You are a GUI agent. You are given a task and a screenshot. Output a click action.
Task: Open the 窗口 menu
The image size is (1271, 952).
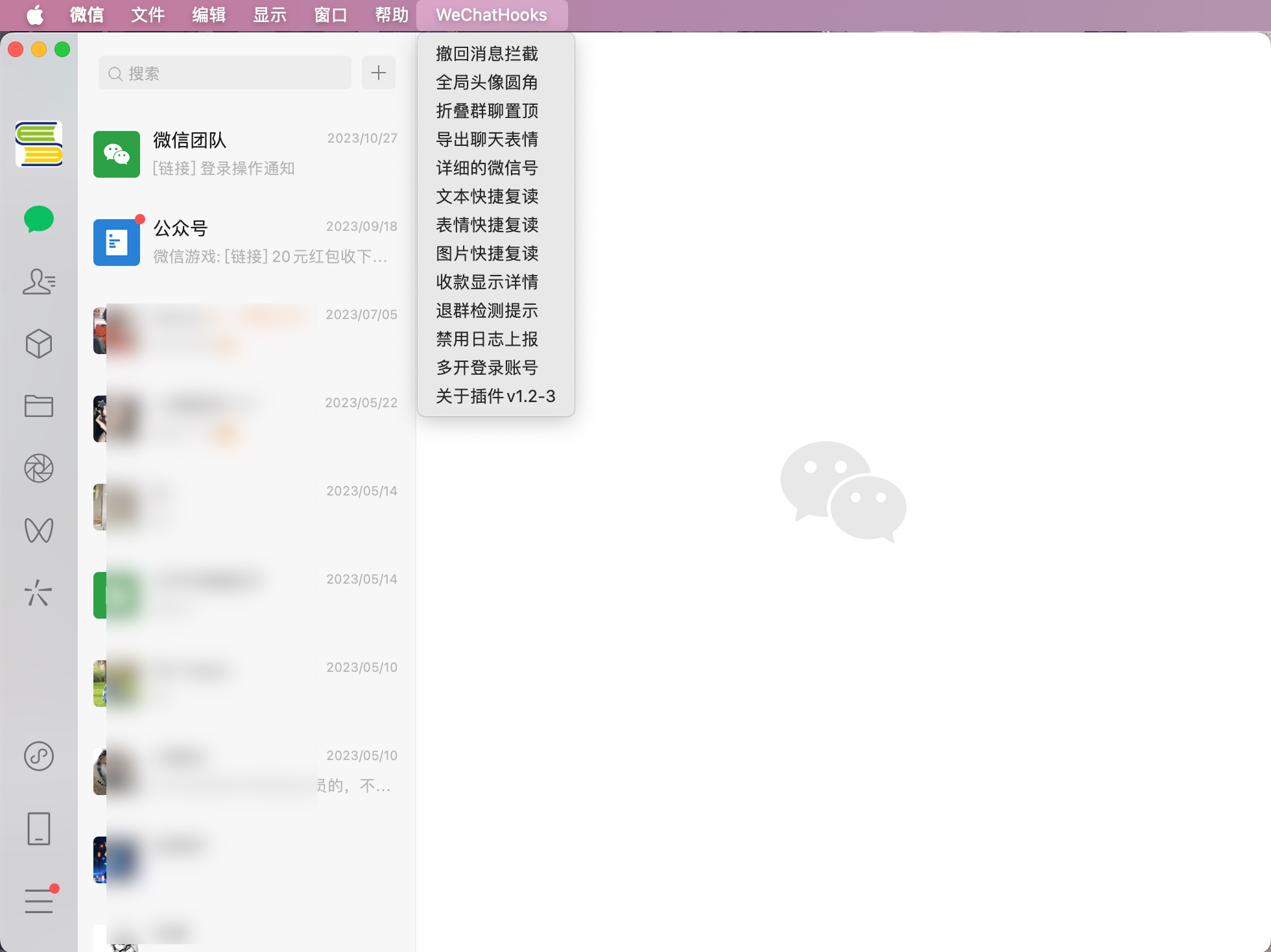[331, 15]
